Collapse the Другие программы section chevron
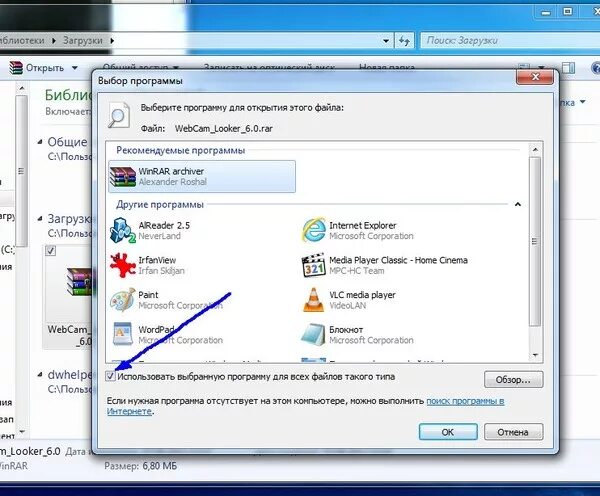Image resolution: width=600 pixels, height=496 pixels. (518, 204)
